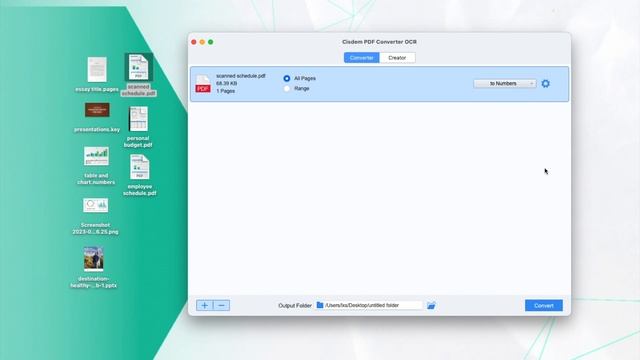Screen dimensions: 640x360
Task: Select presentations.key desktop icon
Action: tap(97, 110)
